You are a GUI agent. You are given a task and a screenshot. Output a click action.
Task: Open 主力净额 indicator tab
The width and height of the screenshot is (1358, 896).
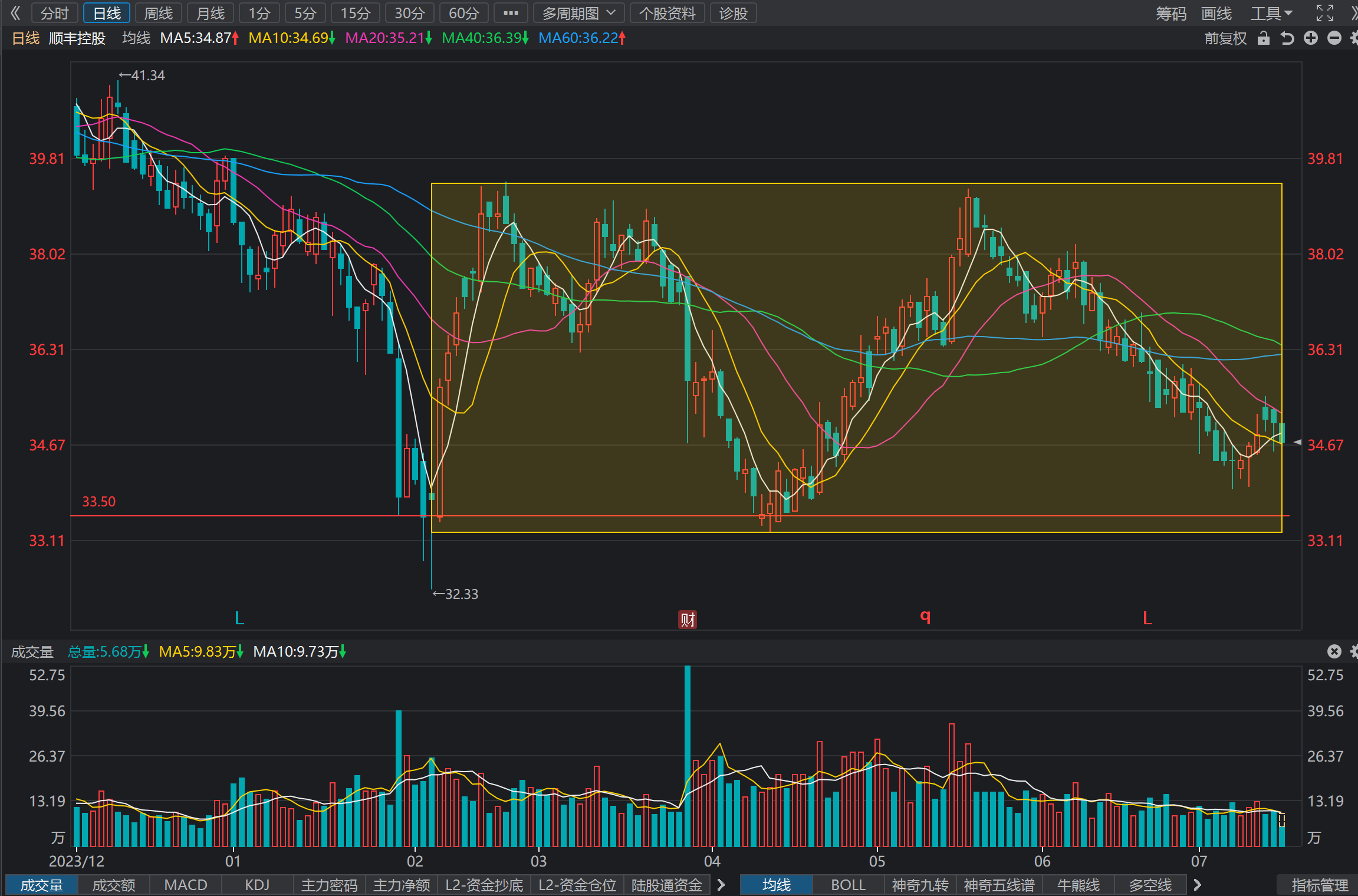(x=402, y=885)
